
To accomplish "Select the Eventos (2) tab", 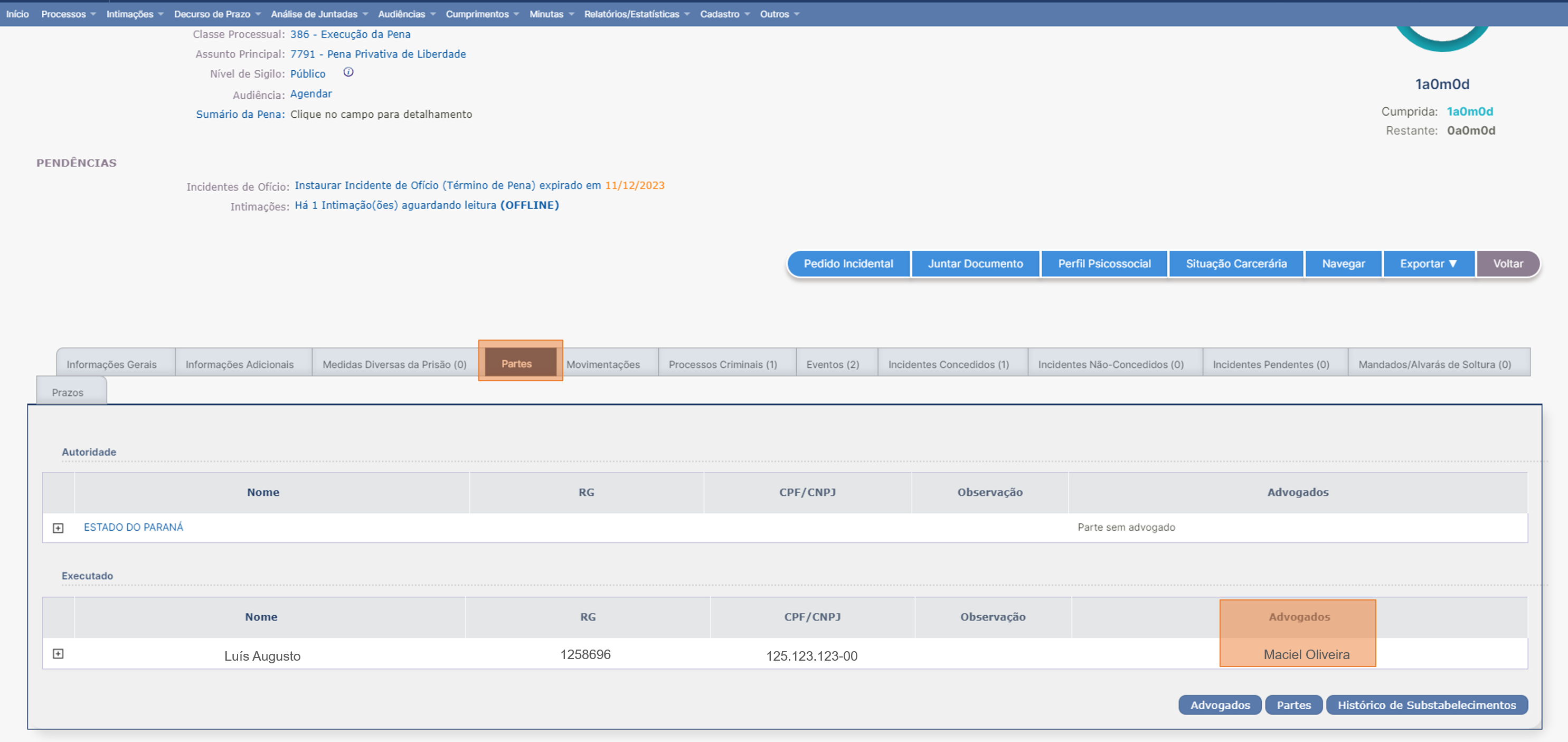I will point(832,364).
